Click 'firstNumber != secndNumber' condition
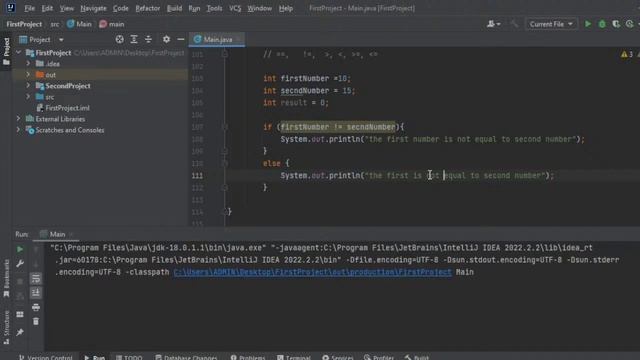The height and width of the screenshot is (360, 640). click(x=338, y=127)
